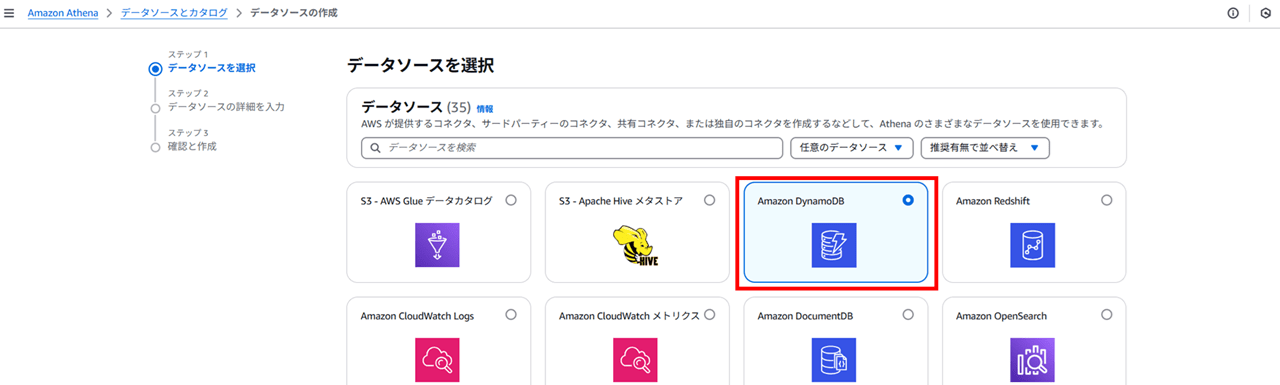The width and height of the screenshot is (1280, 385).
Task: Open the hamburger navigation menu
Action: tap(10, 13)
